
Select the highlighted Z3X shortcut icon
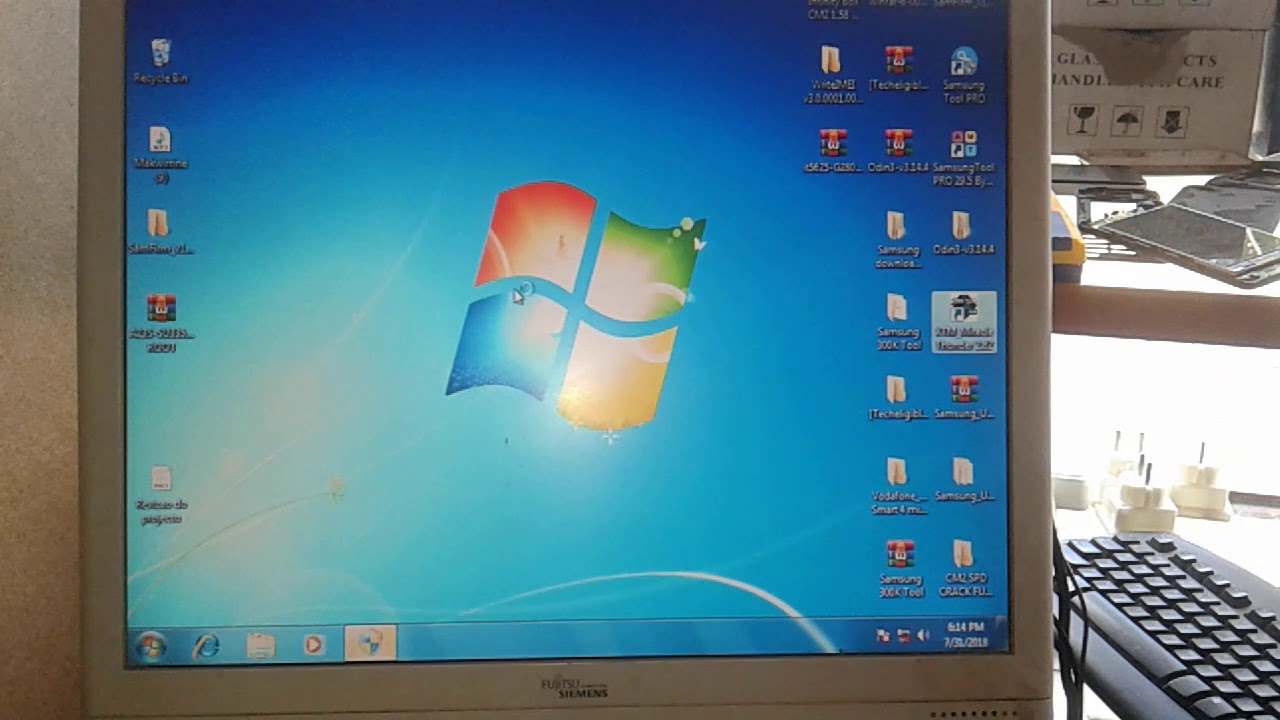[963, 322]
